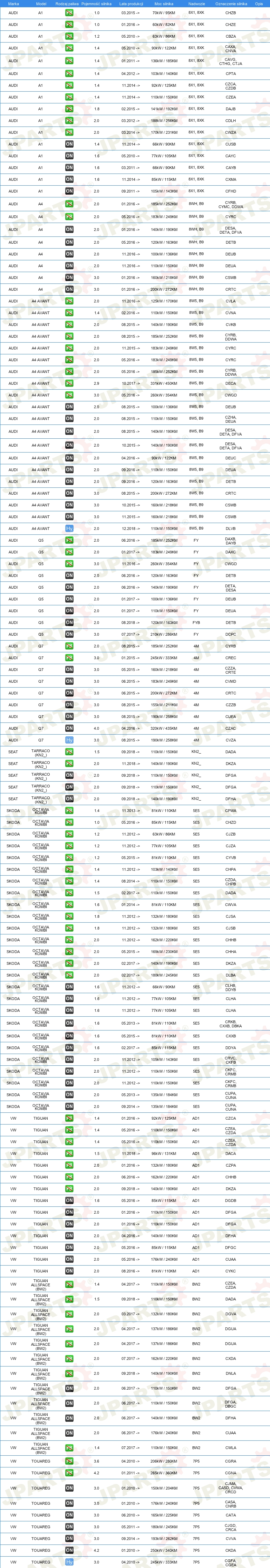Click the diesel ON icon in the CXMA row
This screenshot has height=1568, width=270.
(69, 179)
